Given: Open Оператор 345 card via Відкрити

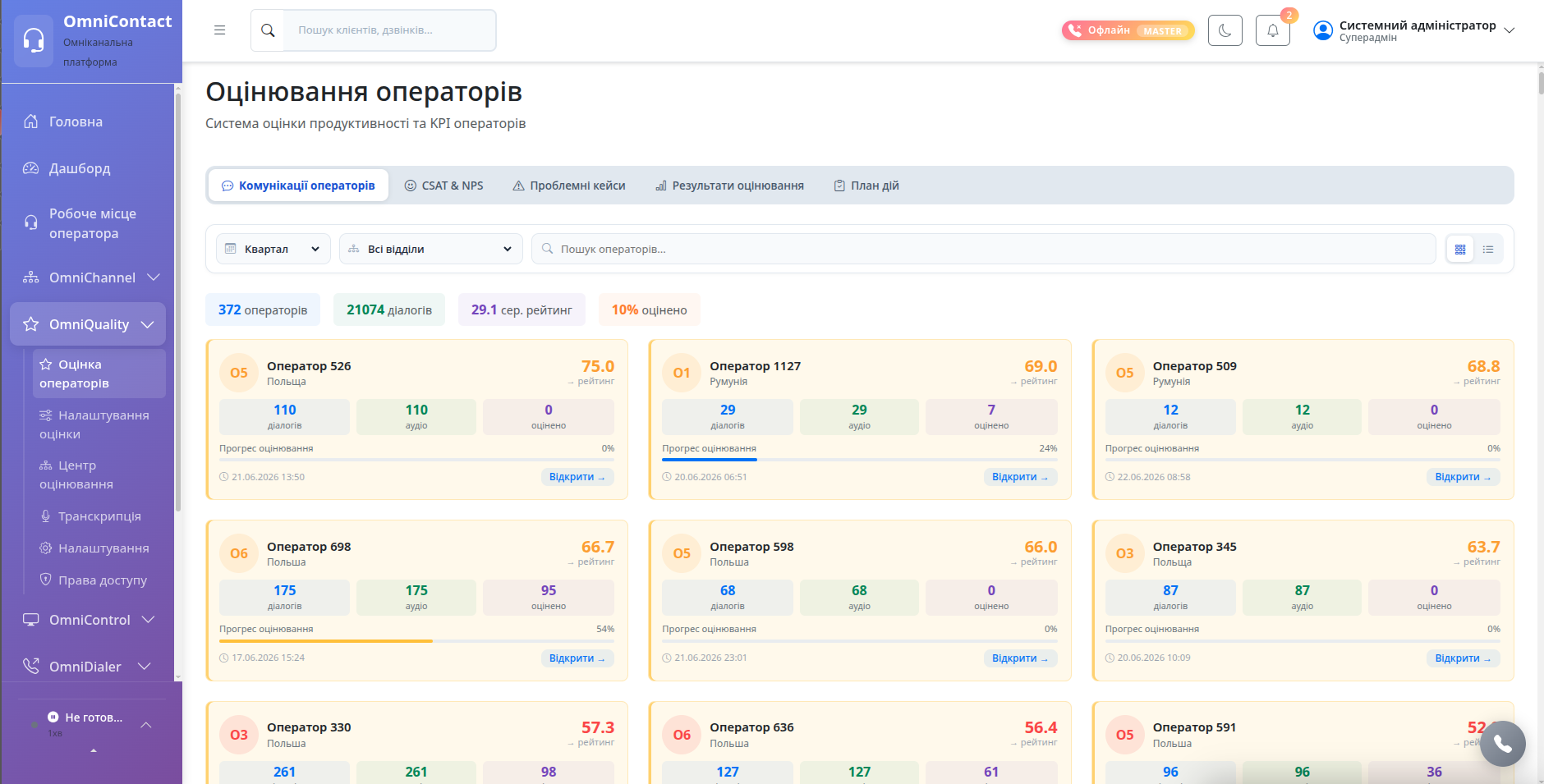Looking at the screenshot, I should pyautogui.click(x=1463, y=658).
